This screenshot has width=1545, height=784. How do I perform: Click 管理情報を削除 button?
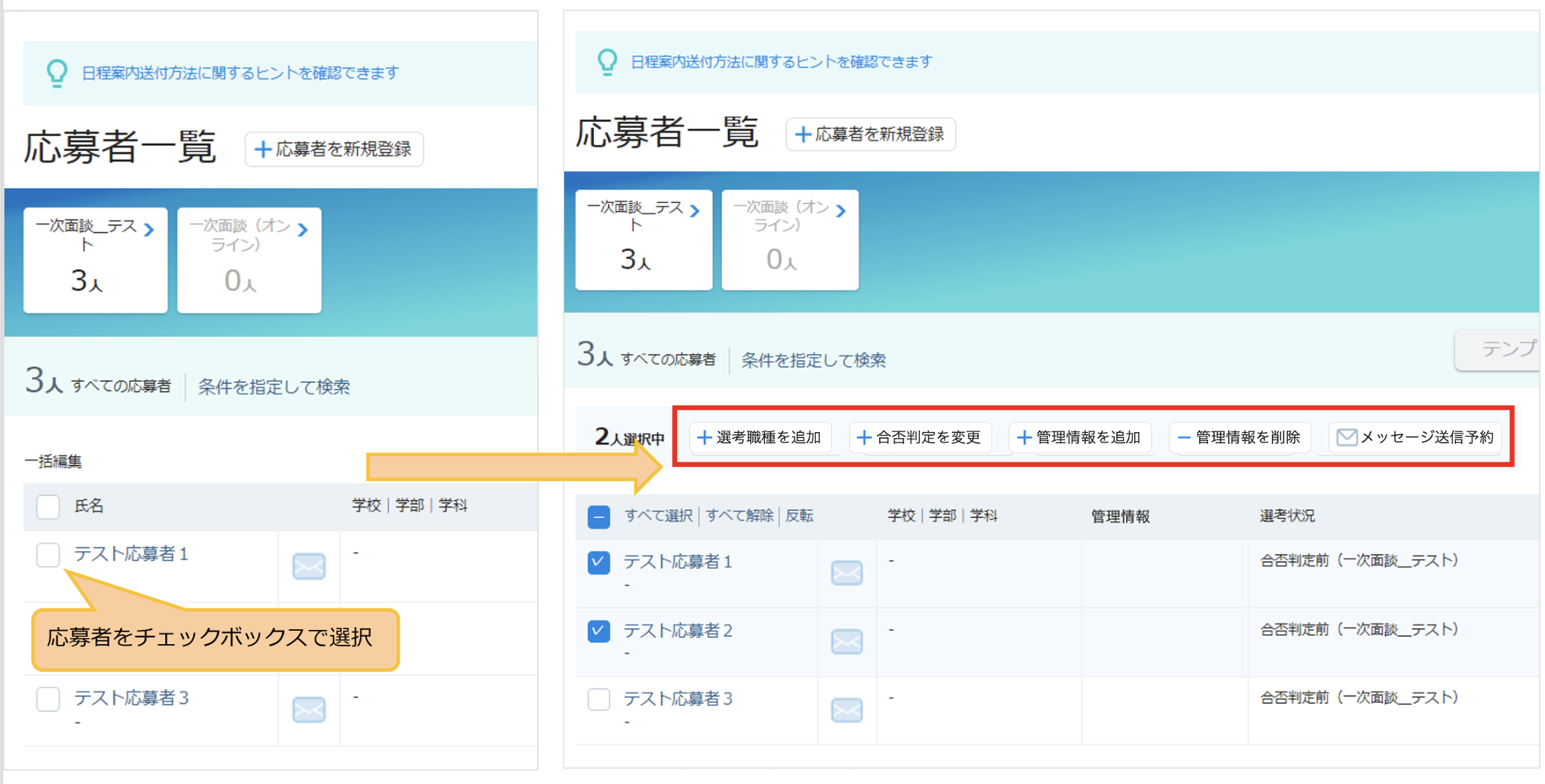click(1240, 437)
